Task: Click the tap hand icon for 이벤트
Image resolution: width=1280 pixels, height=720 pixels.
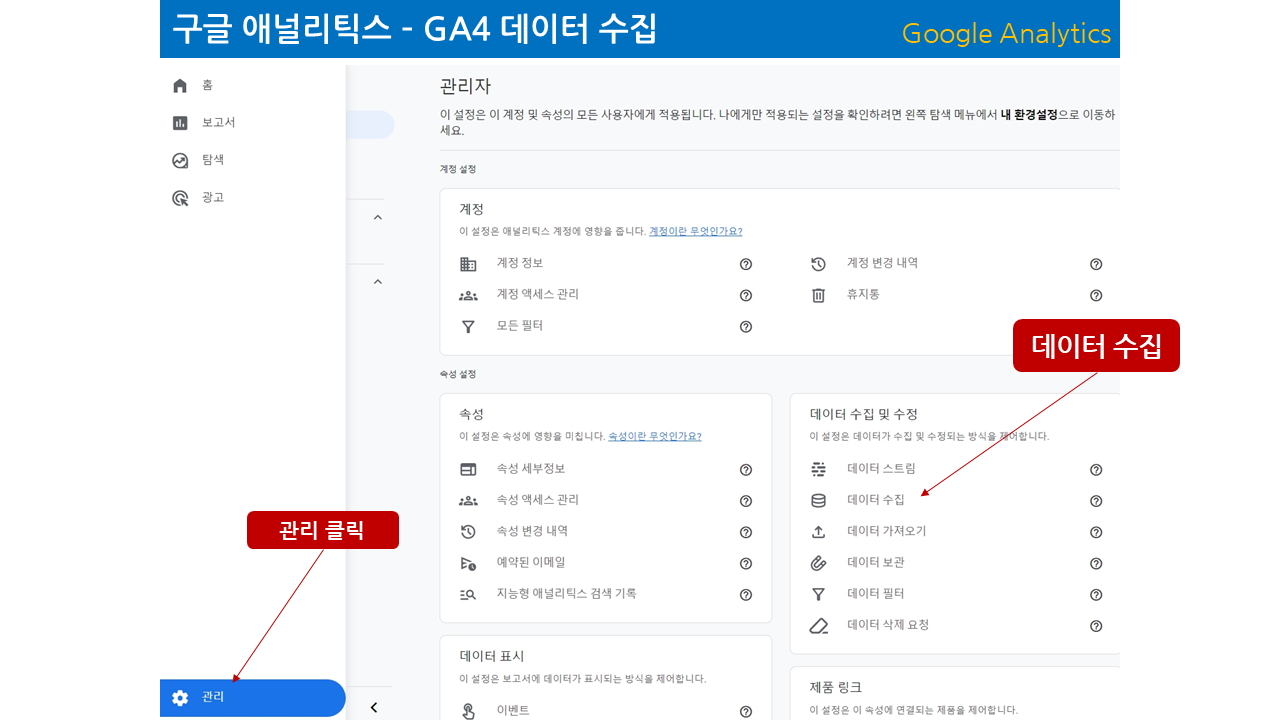Action: [468, 711]
